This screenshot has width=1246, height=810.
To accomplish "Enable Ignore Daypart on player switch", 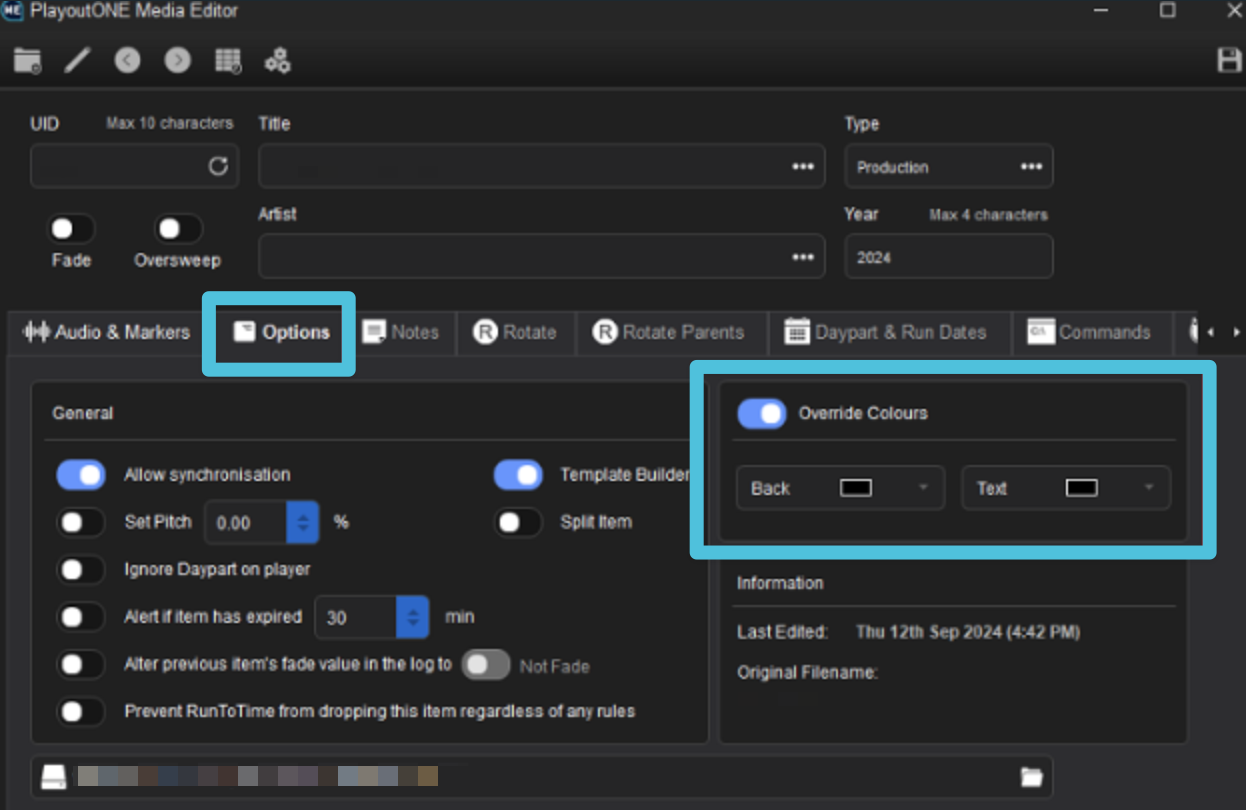I will [81, 570].
